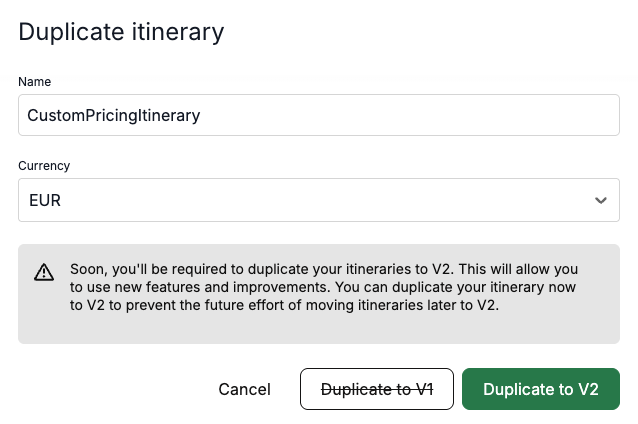Click the middle of the Currency combo box
The width and height of the screenshot is (638, 424).
tap(319, 200)
